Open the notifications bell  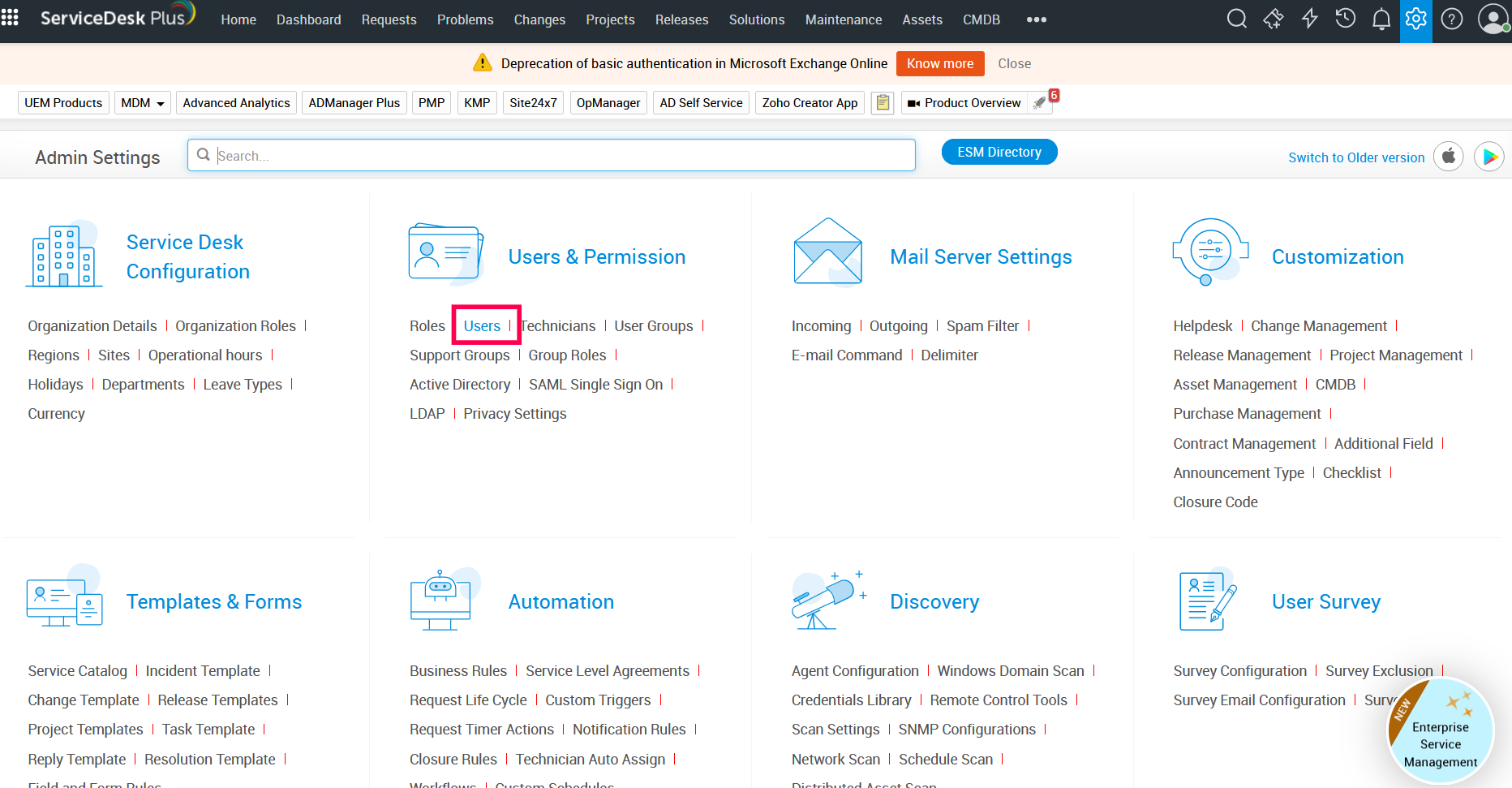[1381, 19]
